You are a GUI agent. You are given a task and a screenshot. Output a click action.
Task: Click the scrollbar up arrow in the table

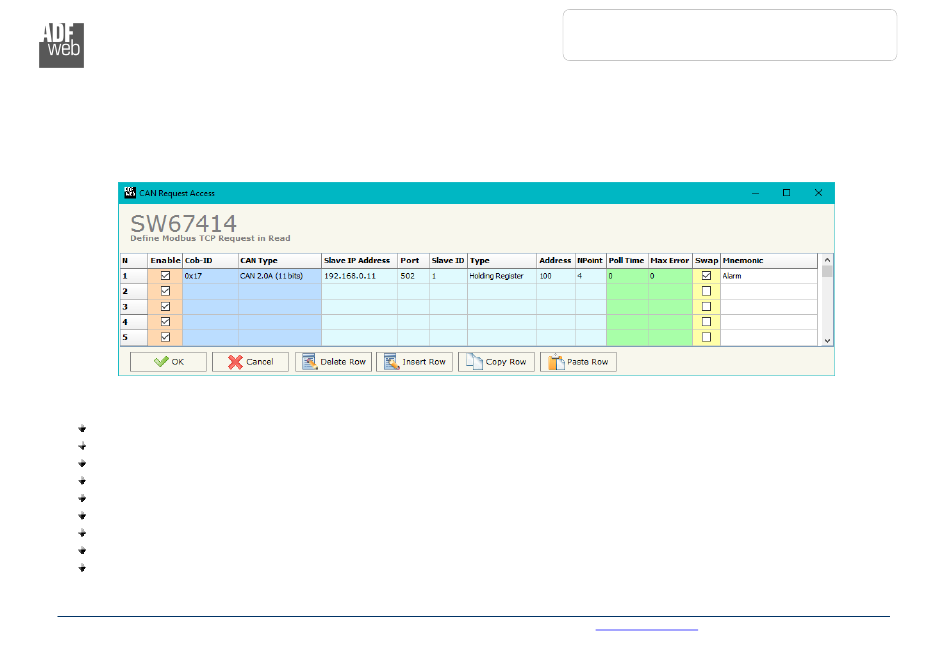827,260
